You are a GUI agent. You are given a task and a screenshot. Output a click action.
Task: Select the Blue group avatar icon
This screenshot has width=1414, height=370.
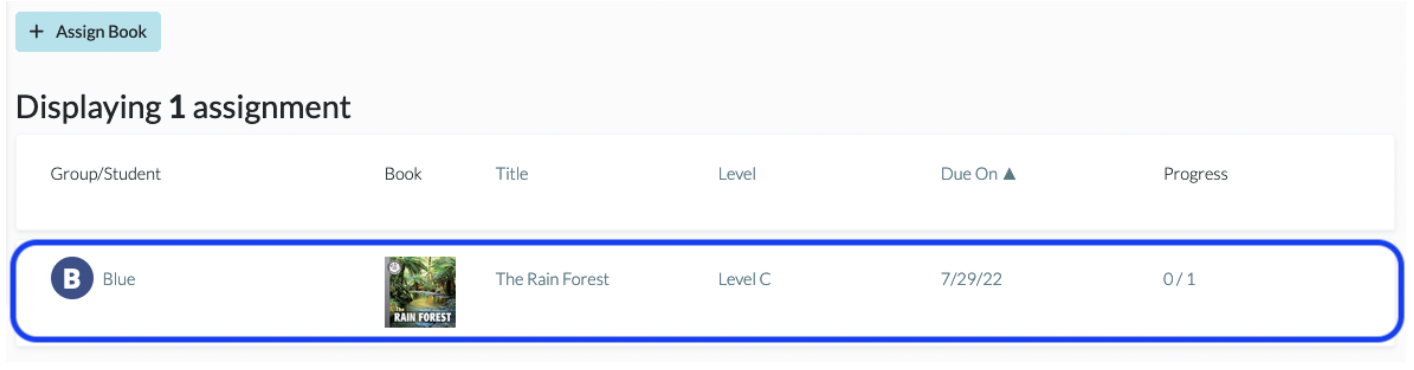pos(72,280)
